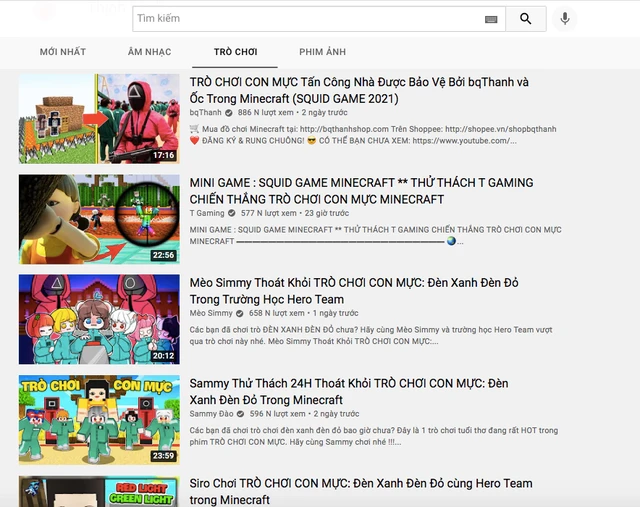The height and width of the screenshot is (507, 640).
Task: Visit the T Gaming channel name
Action: 207,213
